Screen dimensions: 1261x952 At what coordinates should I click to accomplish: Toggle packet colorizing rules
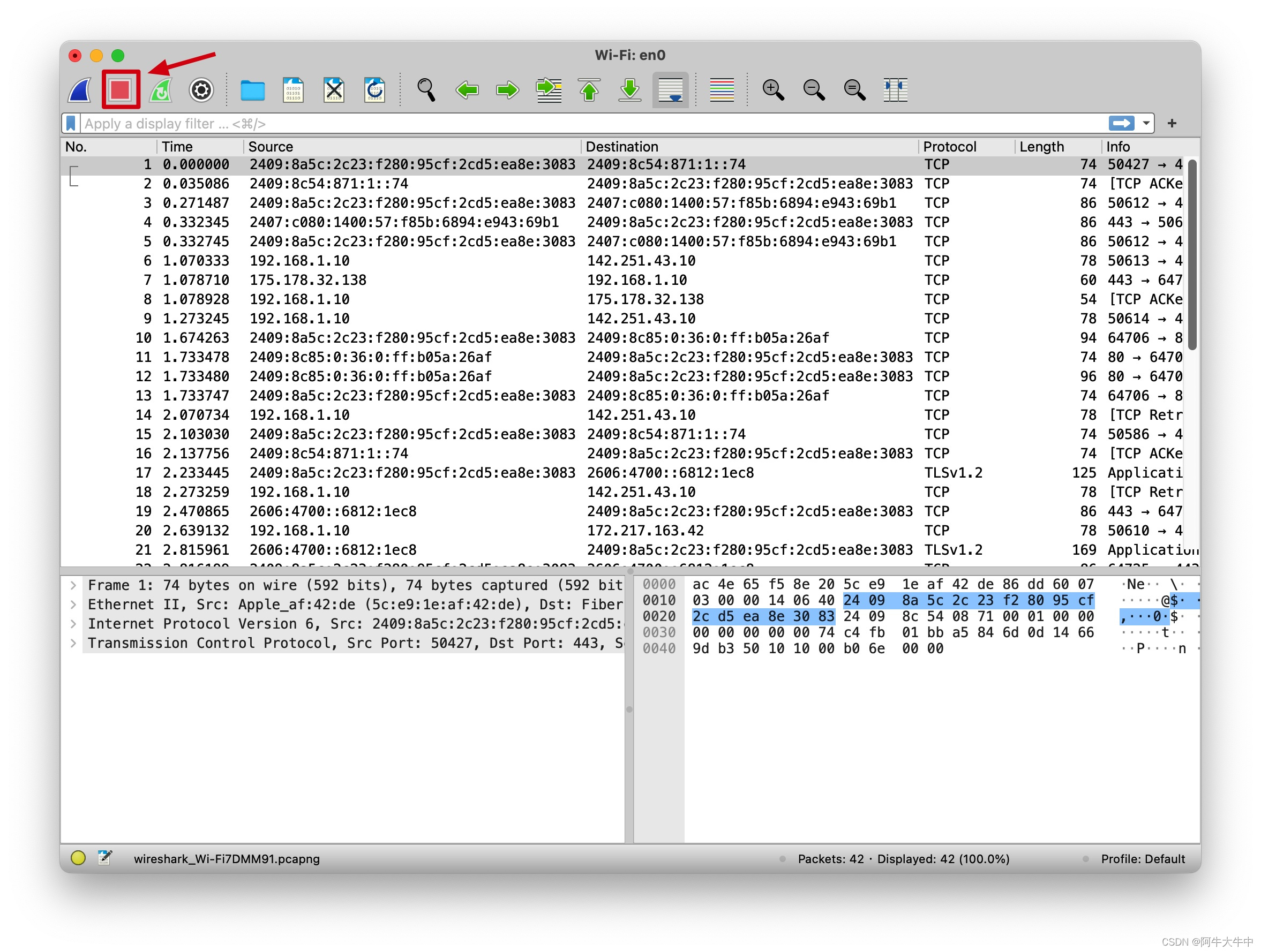point(722,90)
